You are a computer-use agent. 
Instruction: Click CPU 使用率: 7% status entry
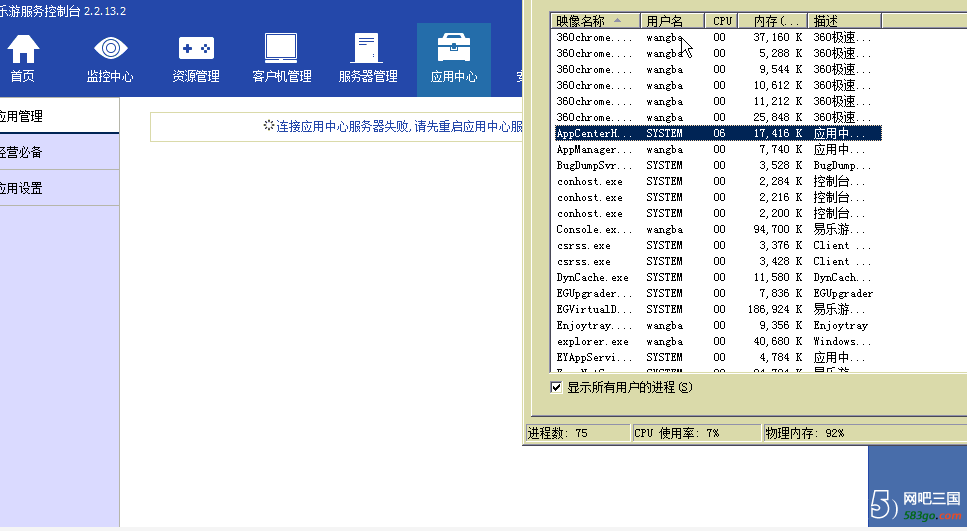click(x=696, y=433)
